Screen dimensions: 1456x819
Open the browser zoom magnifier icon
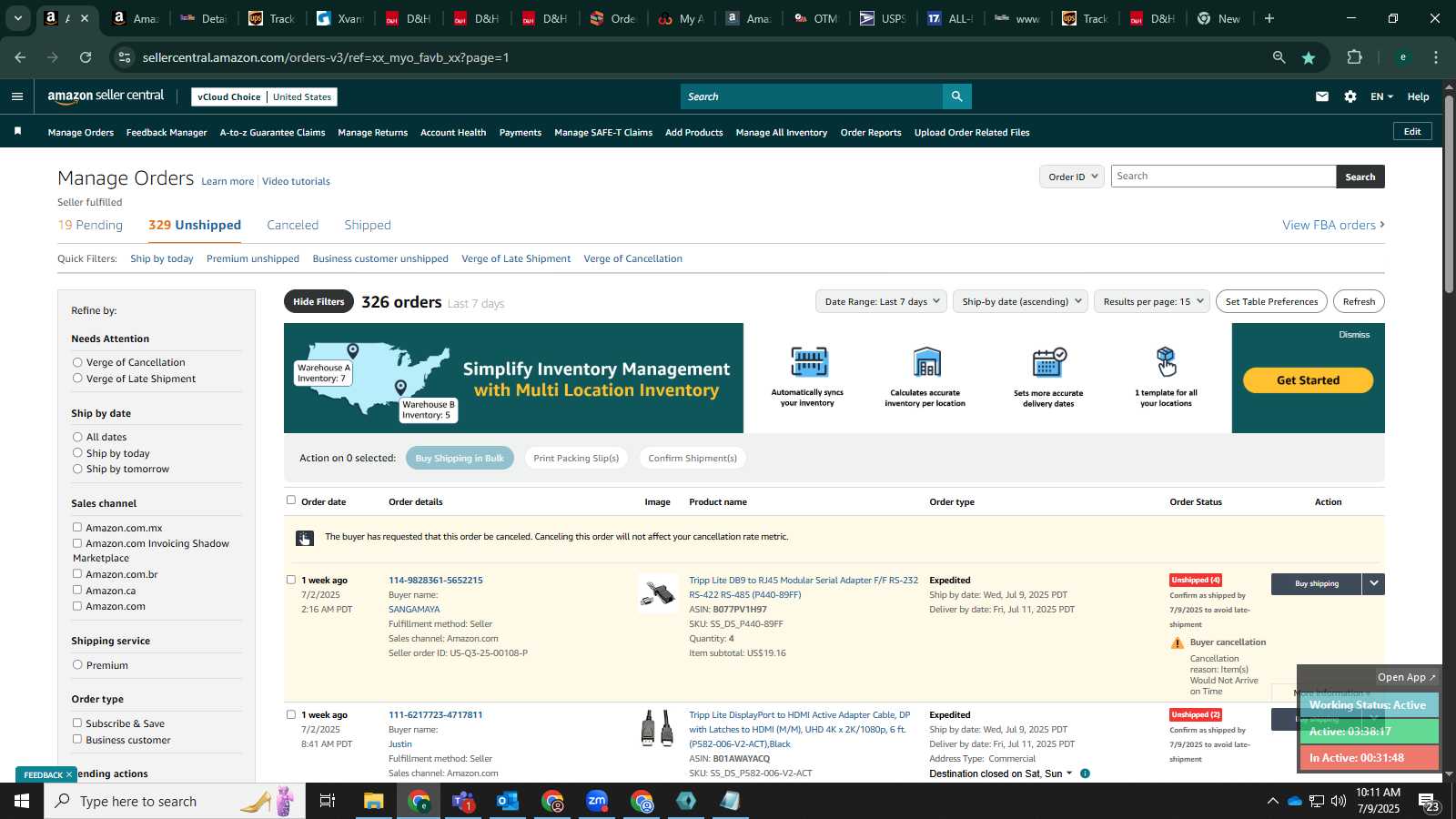pos(1279,57)
